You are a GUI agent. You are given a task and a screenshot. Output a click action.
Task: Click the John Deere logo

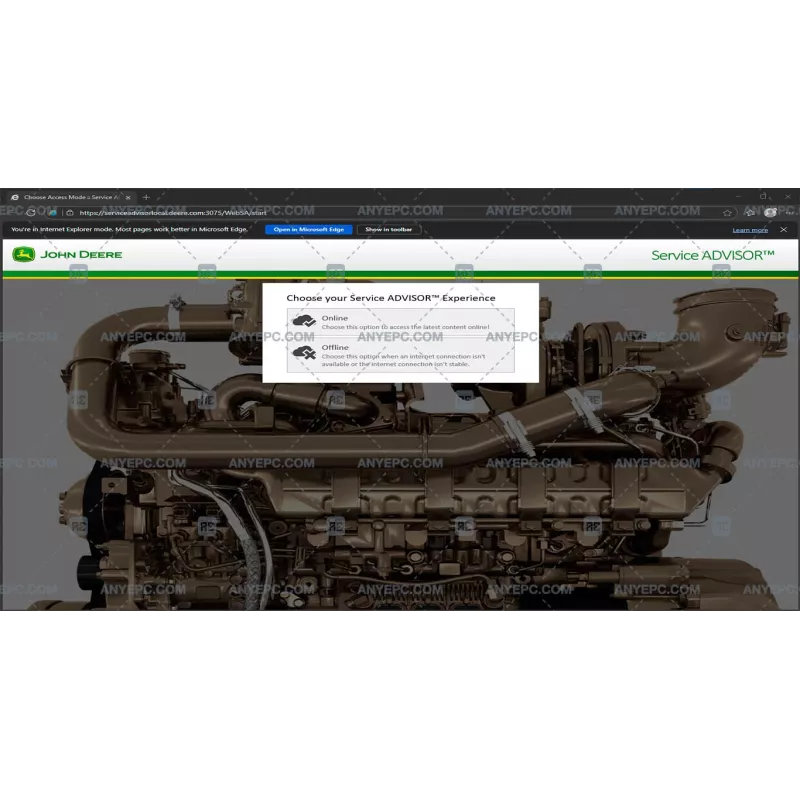(25, 255)
